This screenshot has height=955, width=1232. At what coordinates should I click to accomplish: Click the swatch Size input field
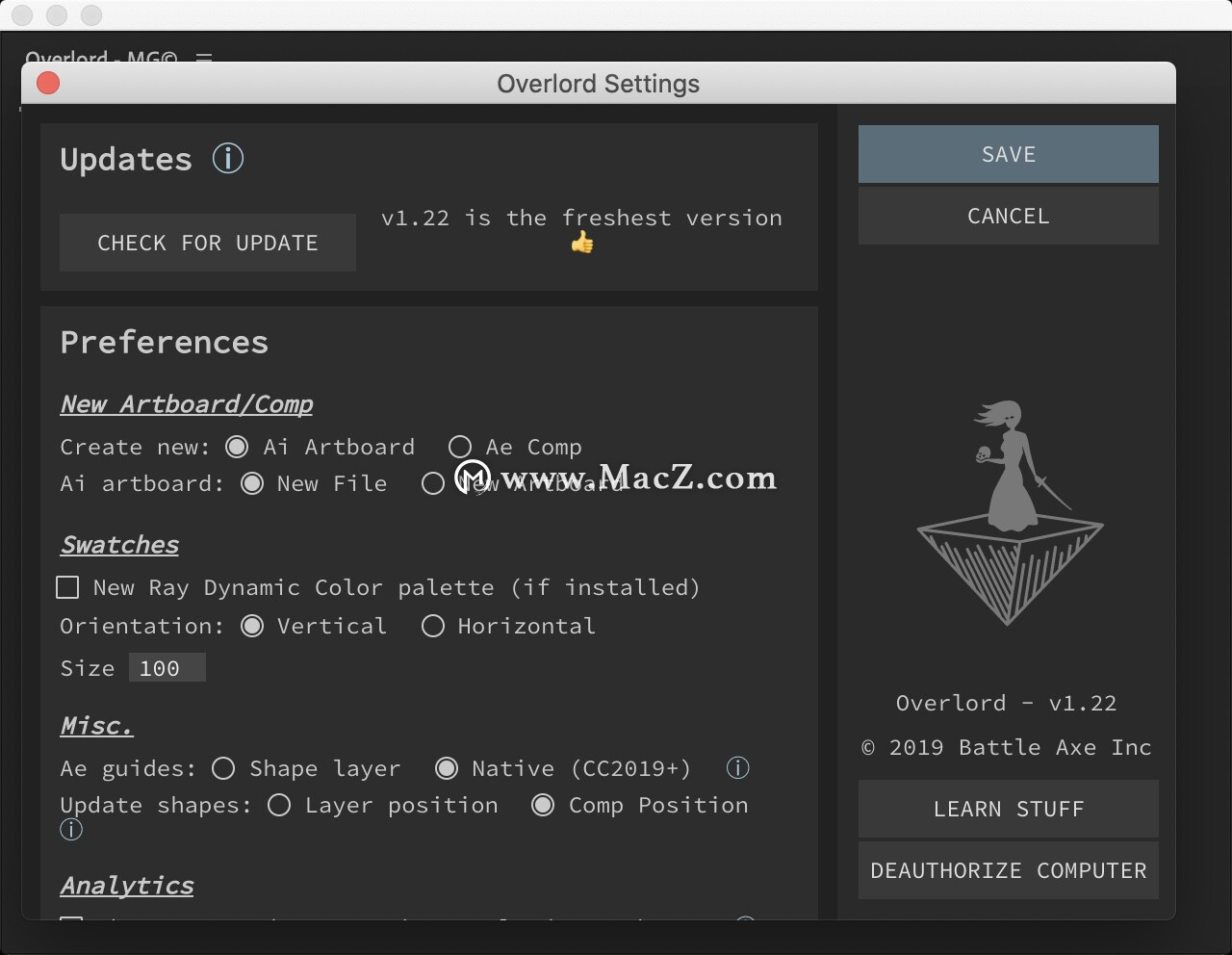[x=167, y=668]
